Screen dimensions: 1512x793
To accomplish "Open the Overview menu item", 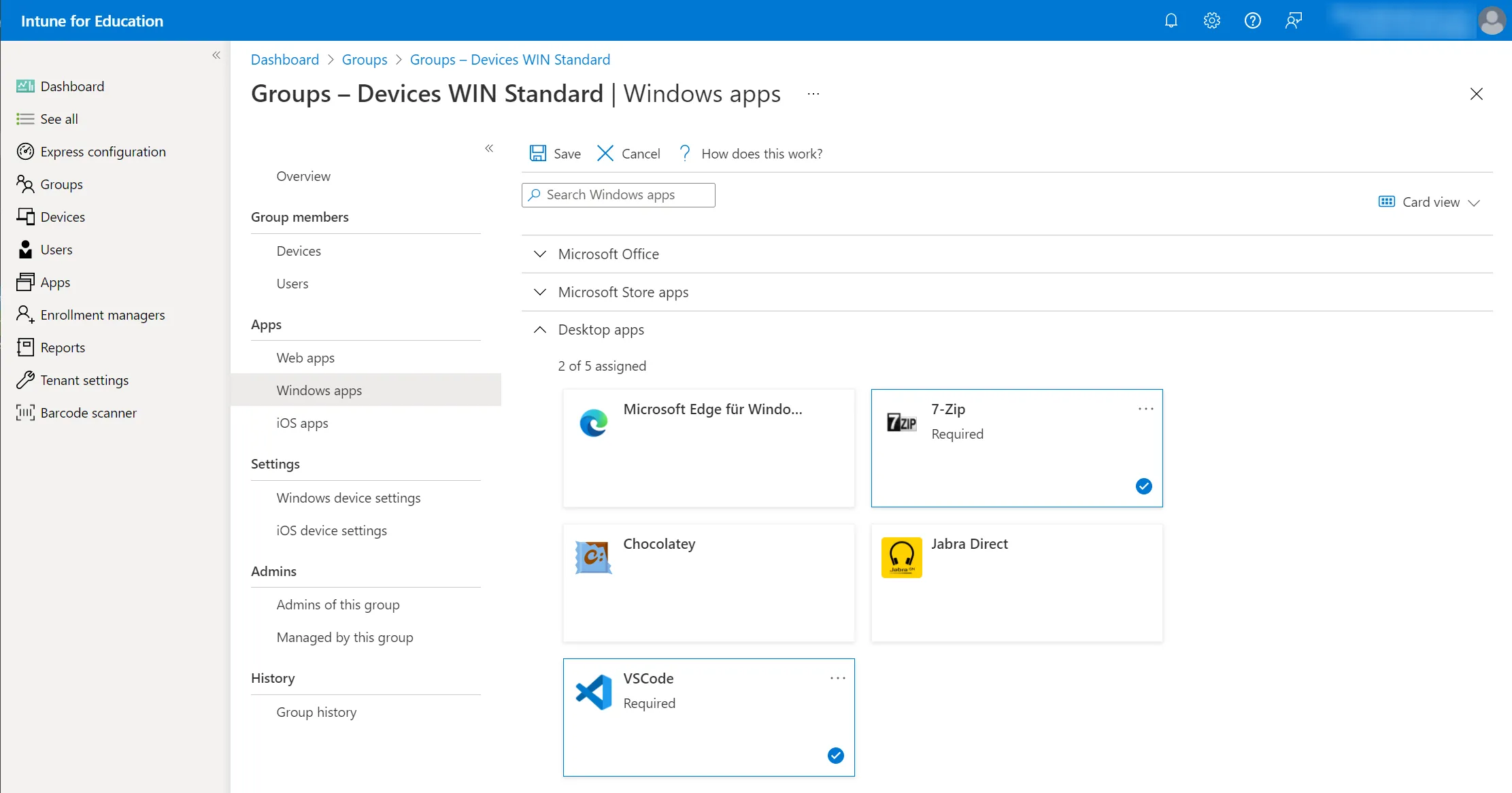I will (x=303, y=176).
